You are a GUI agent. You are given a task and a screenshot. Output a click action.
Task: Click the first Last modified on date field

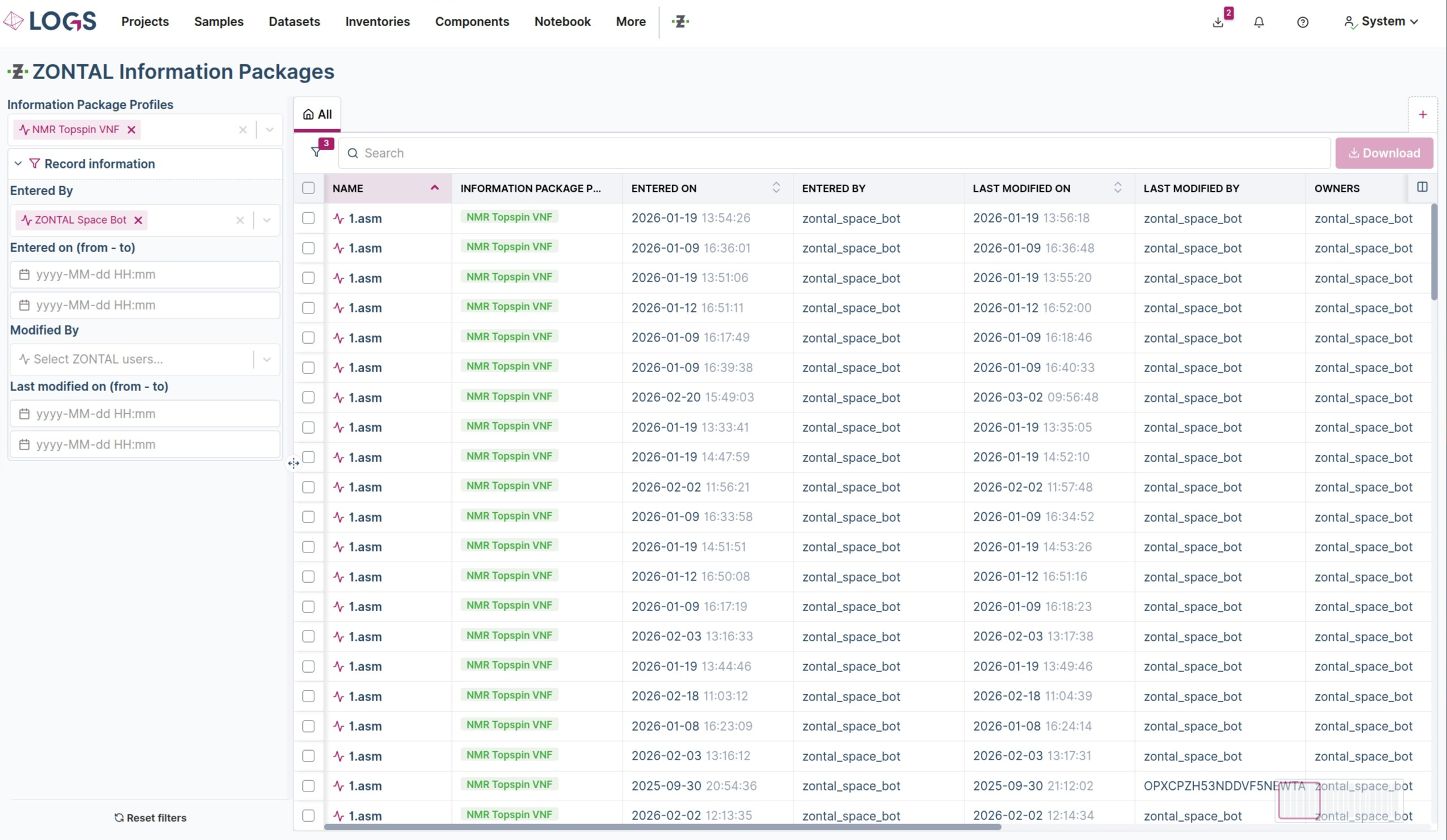pos(145,414)
